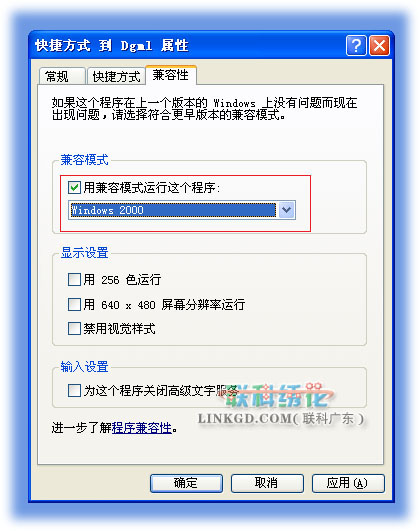
Task: Click the Windows 2000 combo box field
Action: point(173,210)
